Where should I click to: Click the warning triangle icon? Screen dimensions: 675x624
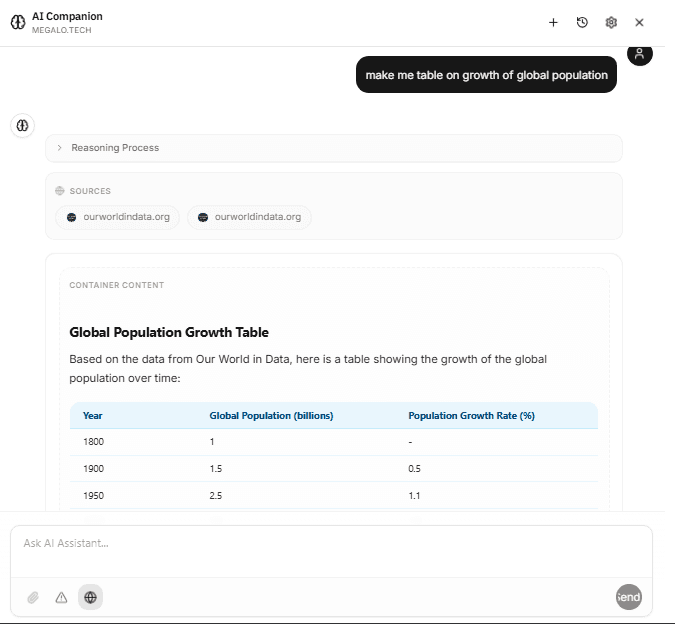click(x=61, y=597)
